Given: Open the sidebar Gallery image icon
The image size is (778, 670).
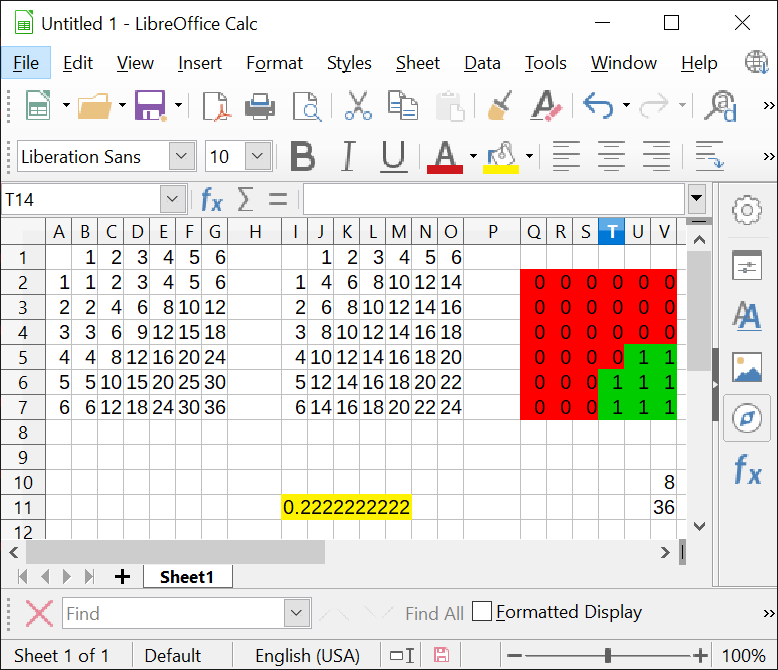Looking at the screenshot, I should click(x=746, y=367).
